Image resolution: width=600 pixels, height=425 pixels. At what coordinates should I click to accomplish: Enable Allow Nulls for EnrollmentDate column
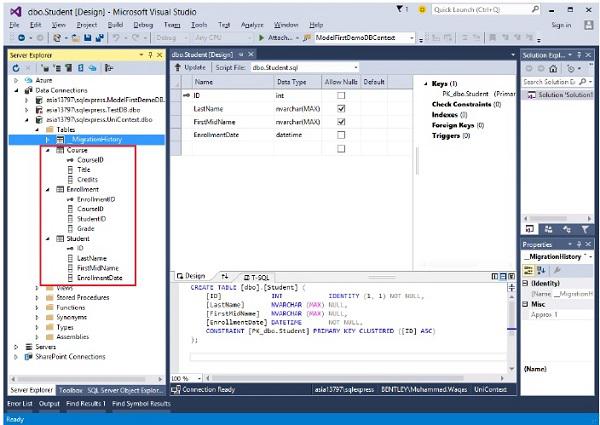[x=341, y=135]
